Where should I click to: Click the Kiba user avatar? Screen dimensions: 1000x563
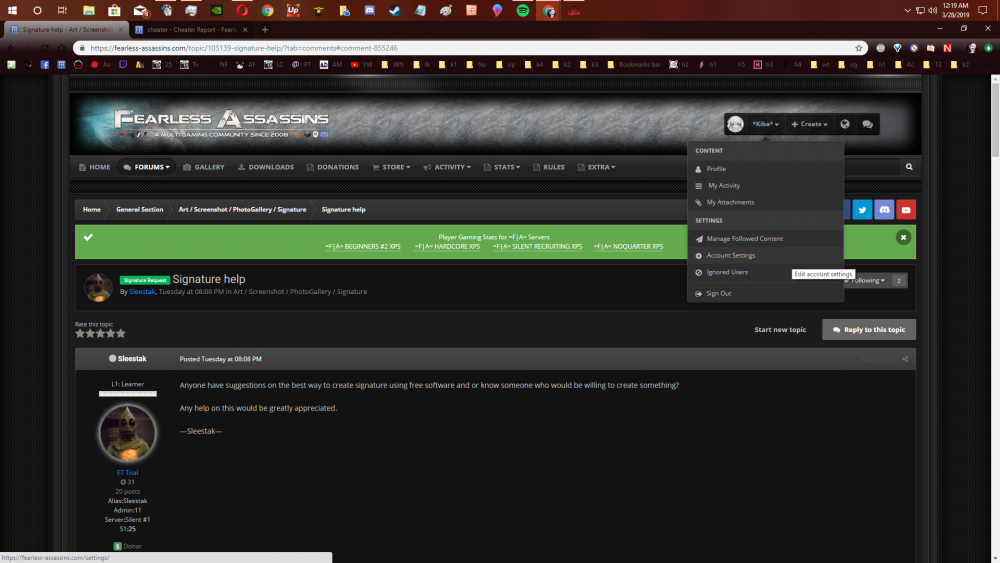pos(735,124)
